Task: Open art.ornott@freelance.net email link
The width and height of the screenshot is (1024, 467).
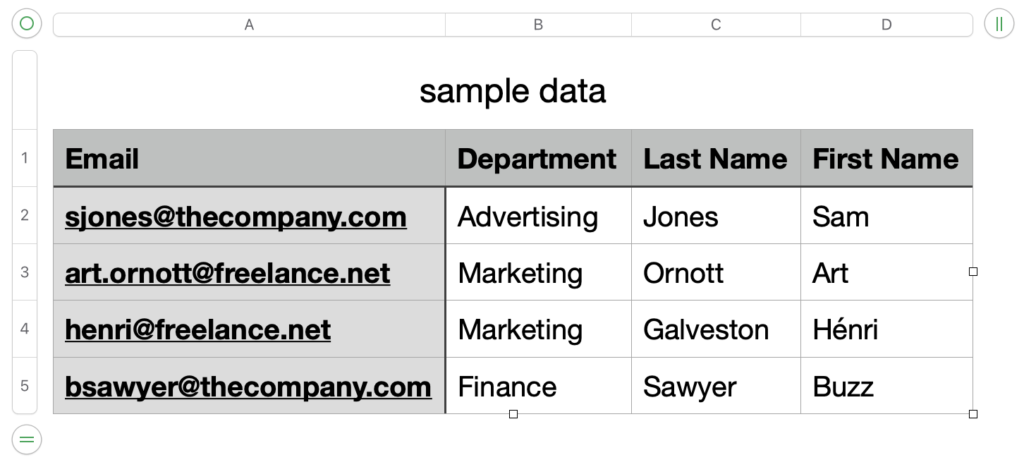Action: coord(227,273)
